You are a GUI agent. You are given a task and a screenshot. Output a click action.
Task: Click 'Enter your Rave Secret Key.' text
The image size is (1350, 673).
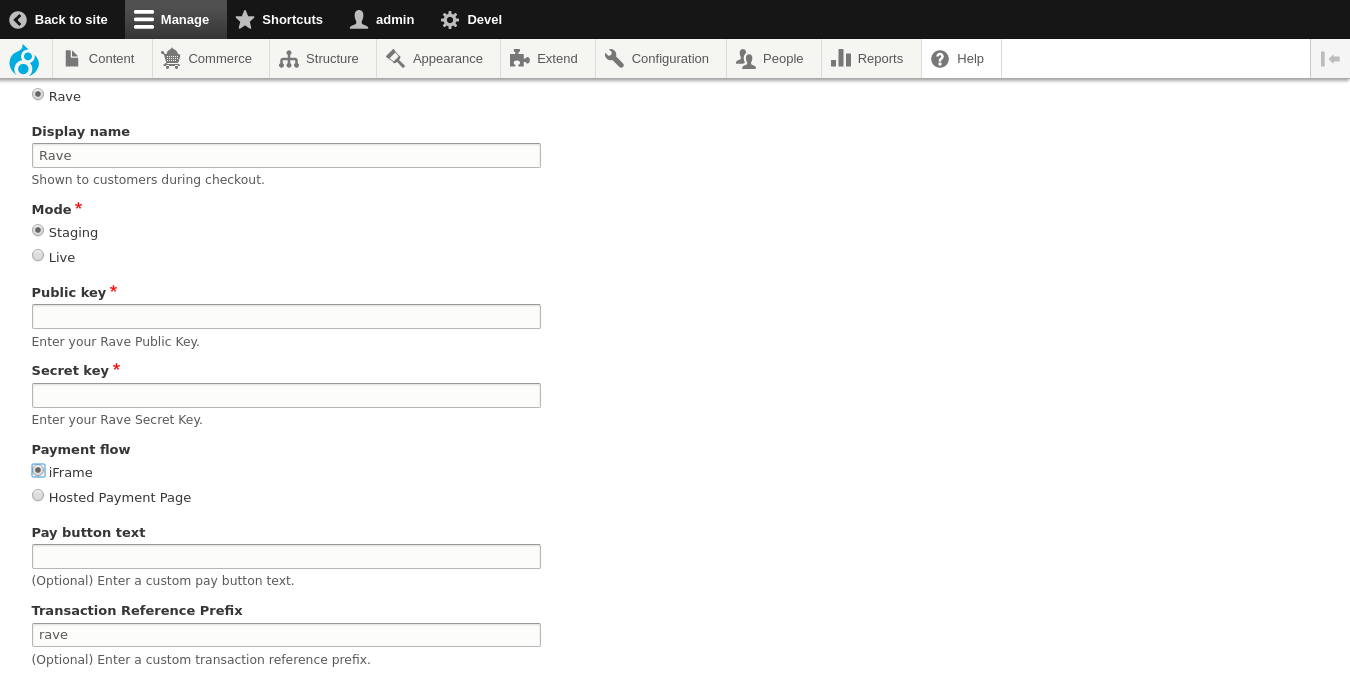tap(117, 420)
